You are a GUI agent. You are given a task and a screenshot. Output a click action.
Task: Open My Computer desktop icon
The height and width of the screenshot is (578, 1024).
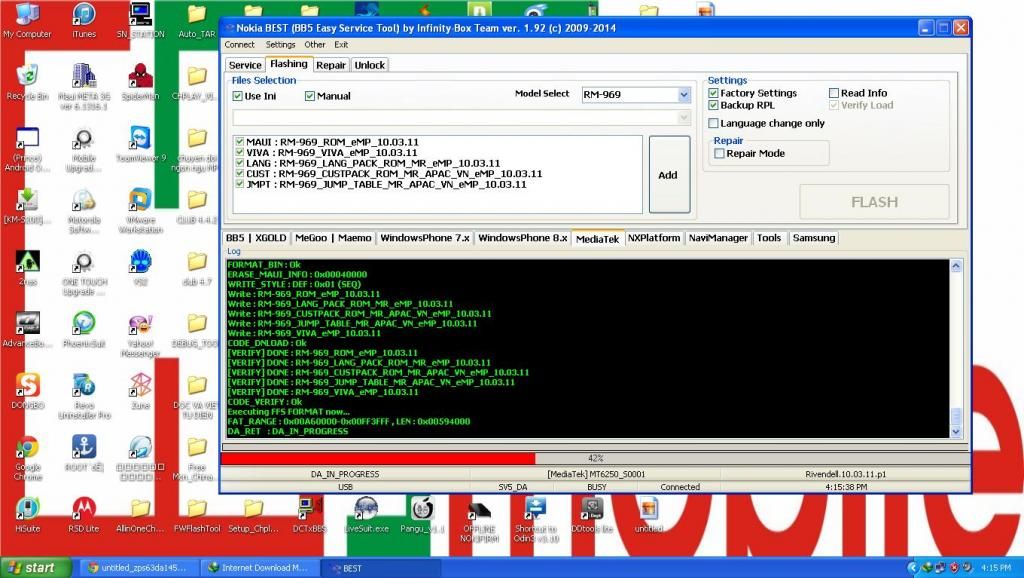27,20
